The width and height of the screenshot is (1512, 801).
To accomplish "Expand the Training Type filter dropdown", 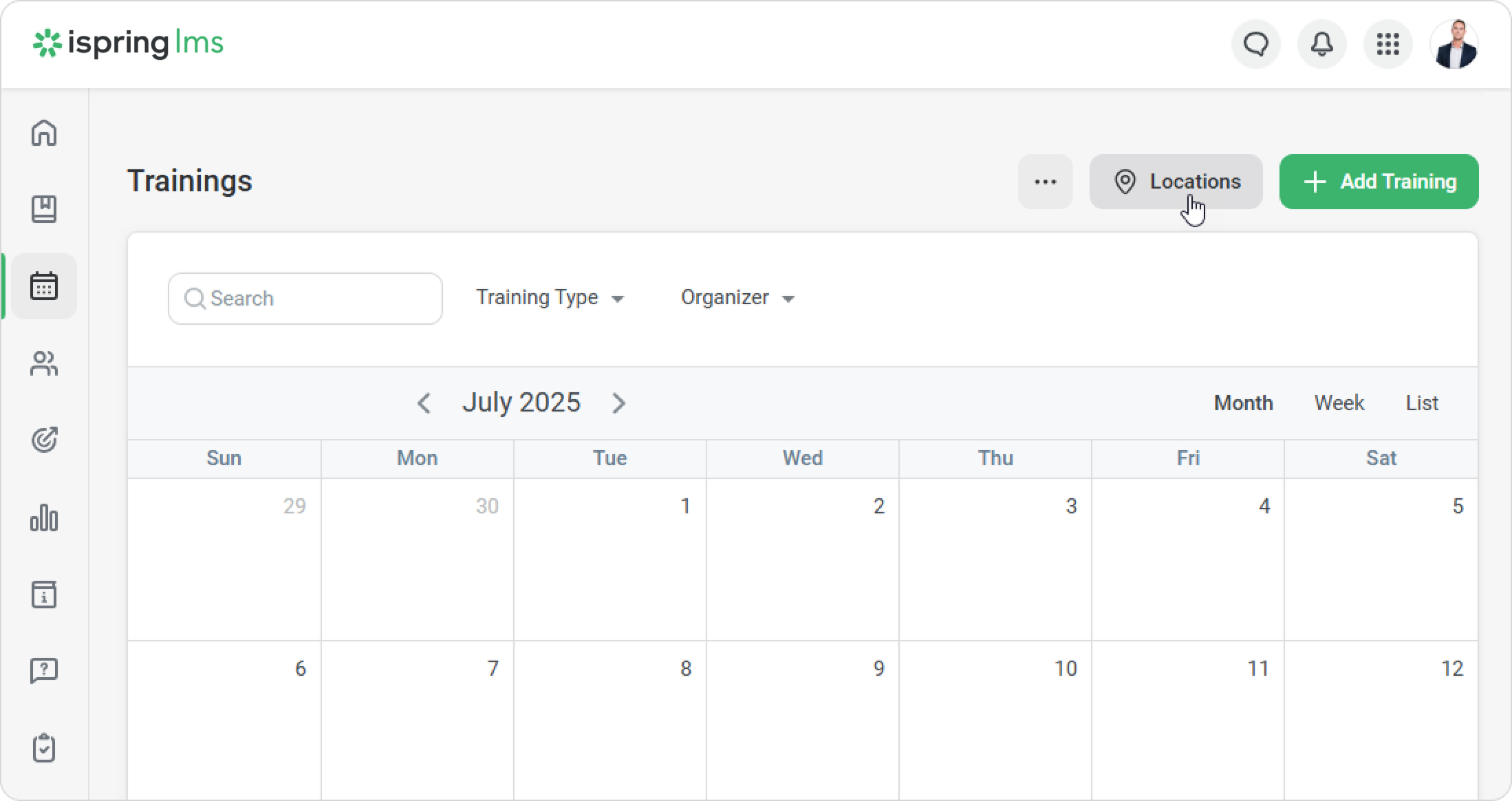I will coord(550,298).
